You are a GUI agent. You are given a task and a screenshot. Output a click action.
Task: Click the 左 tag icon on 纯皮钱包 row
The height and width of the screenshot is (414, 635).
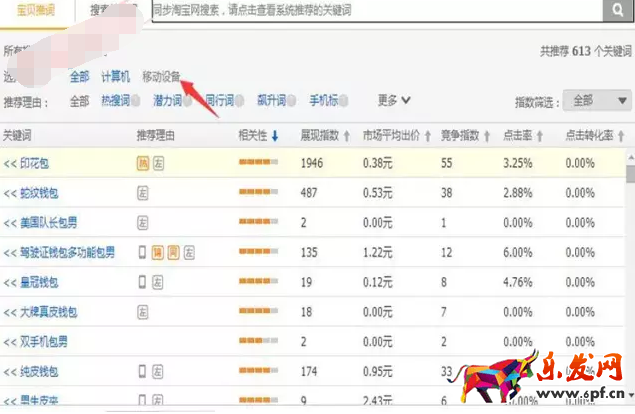158,371
